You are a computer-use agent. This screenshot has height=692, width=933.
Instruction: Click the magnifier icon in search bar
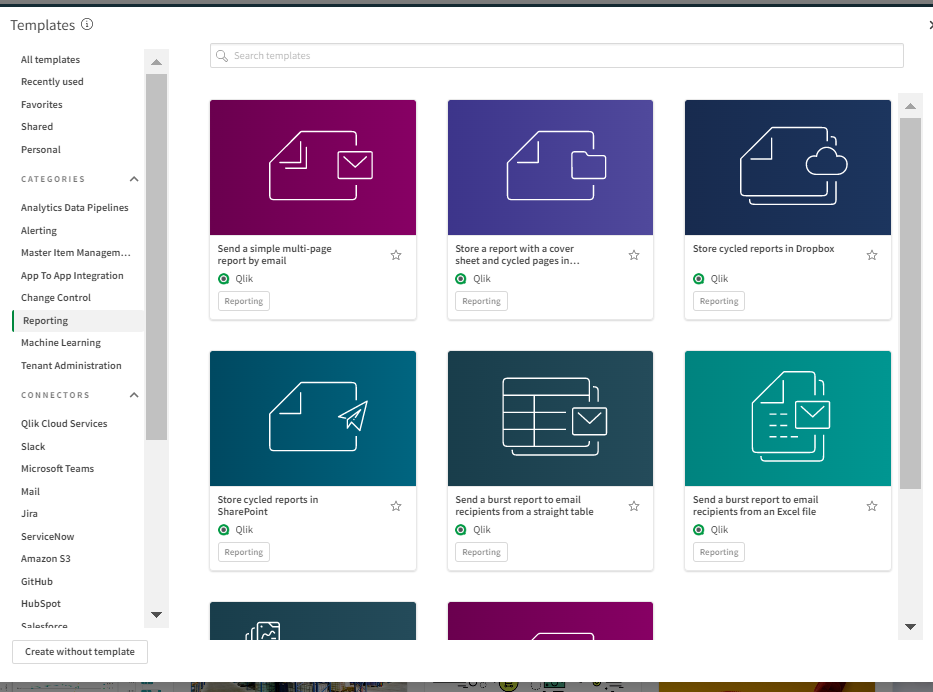pos(222,56)
